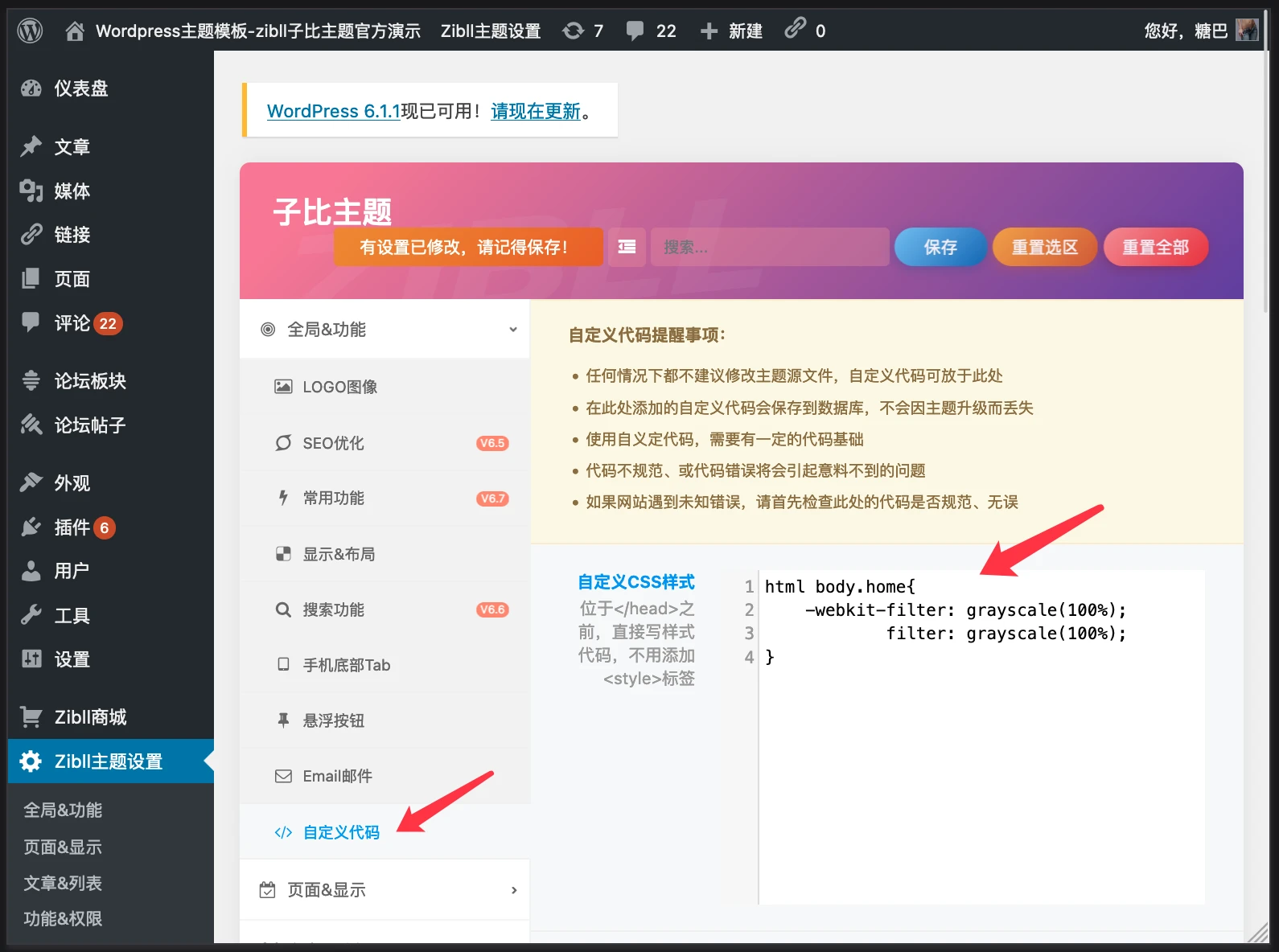Open the Zibll主题设置 admin bar item
Image resolution: width=1279 pixels, height=952 pixels.
(491, 31)
